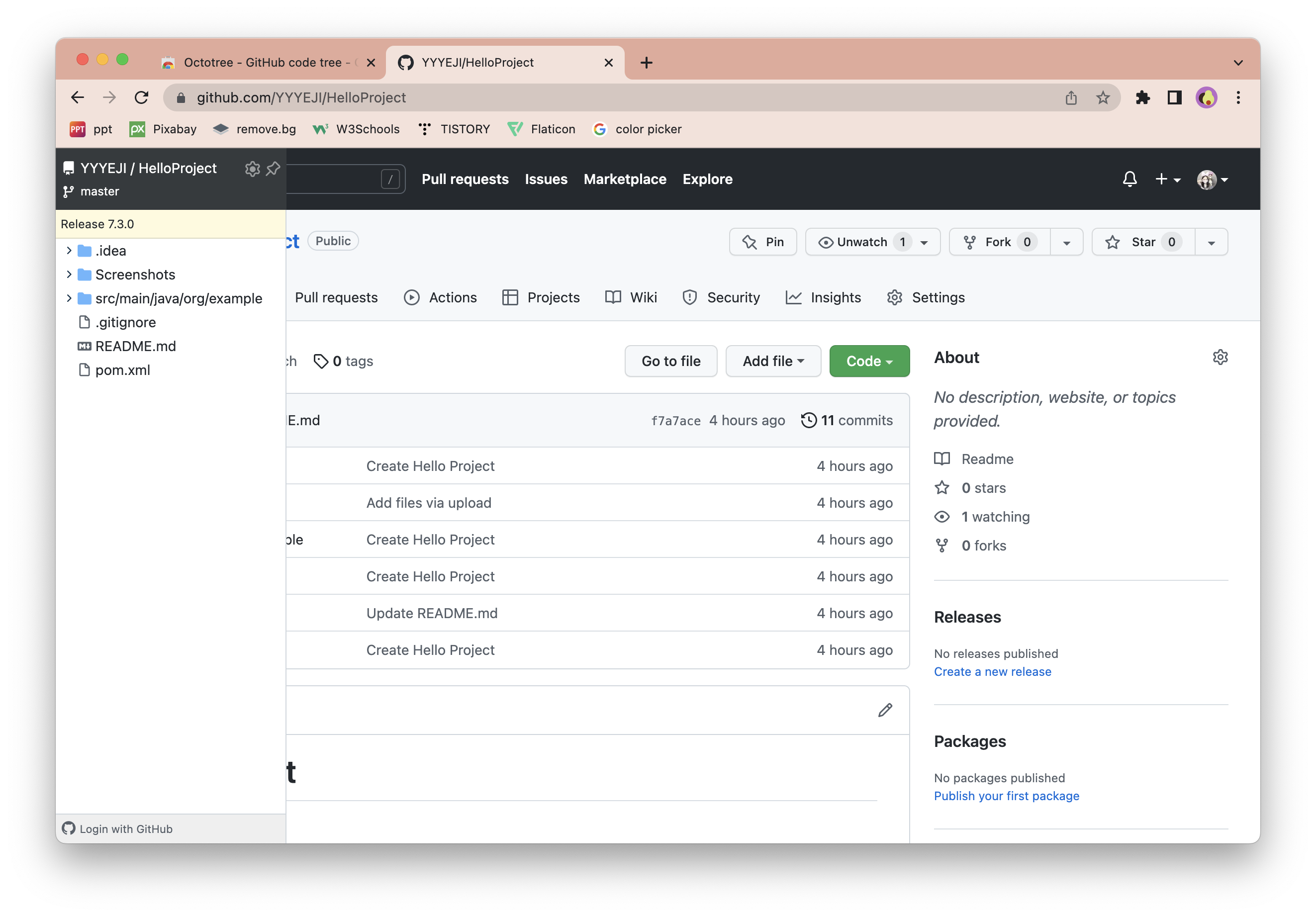Bookmark page with the star icon
The image size is (1316, 917).
click(1103, 98)
